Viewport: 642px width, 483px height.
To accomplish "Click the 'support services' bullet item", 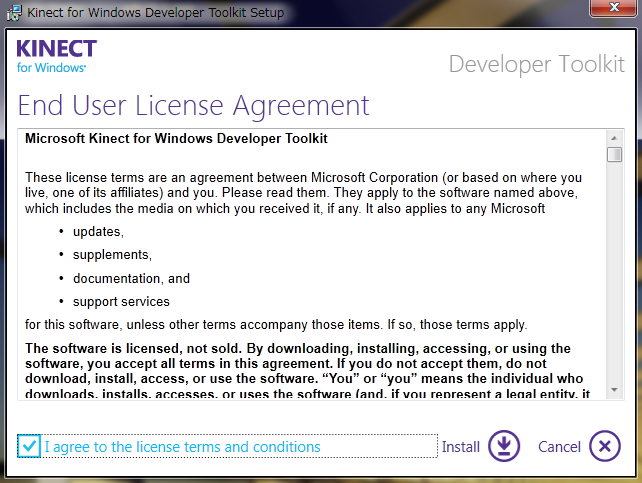I will [121, 302].
